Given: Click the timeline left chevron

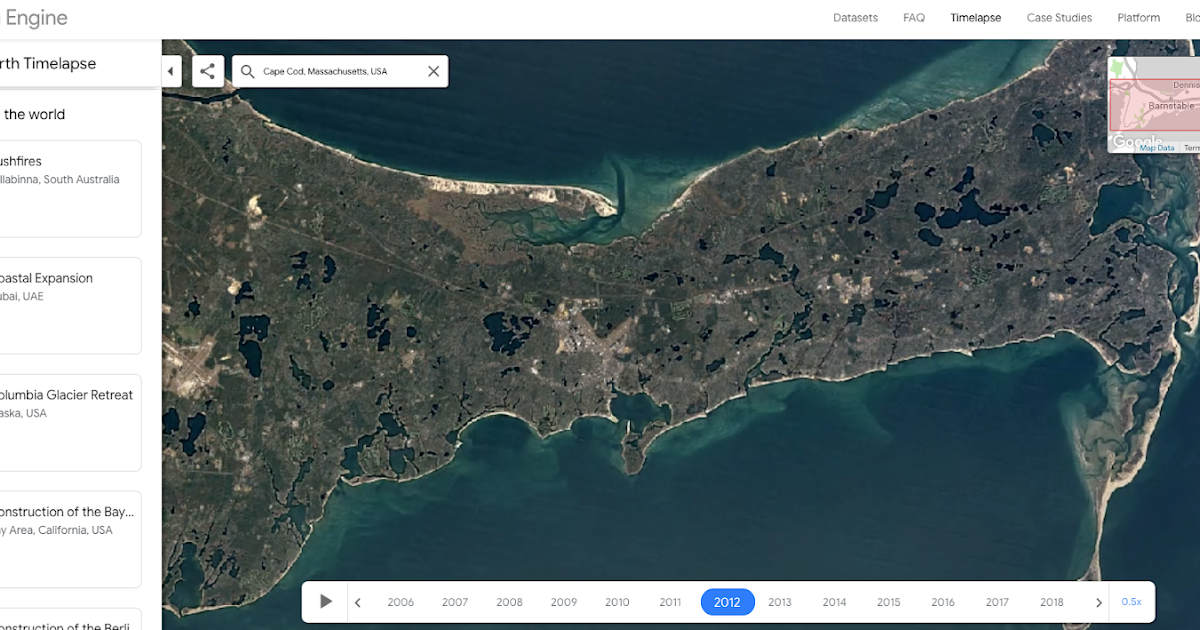Looking at the screenshot, I should coord(357,601).
